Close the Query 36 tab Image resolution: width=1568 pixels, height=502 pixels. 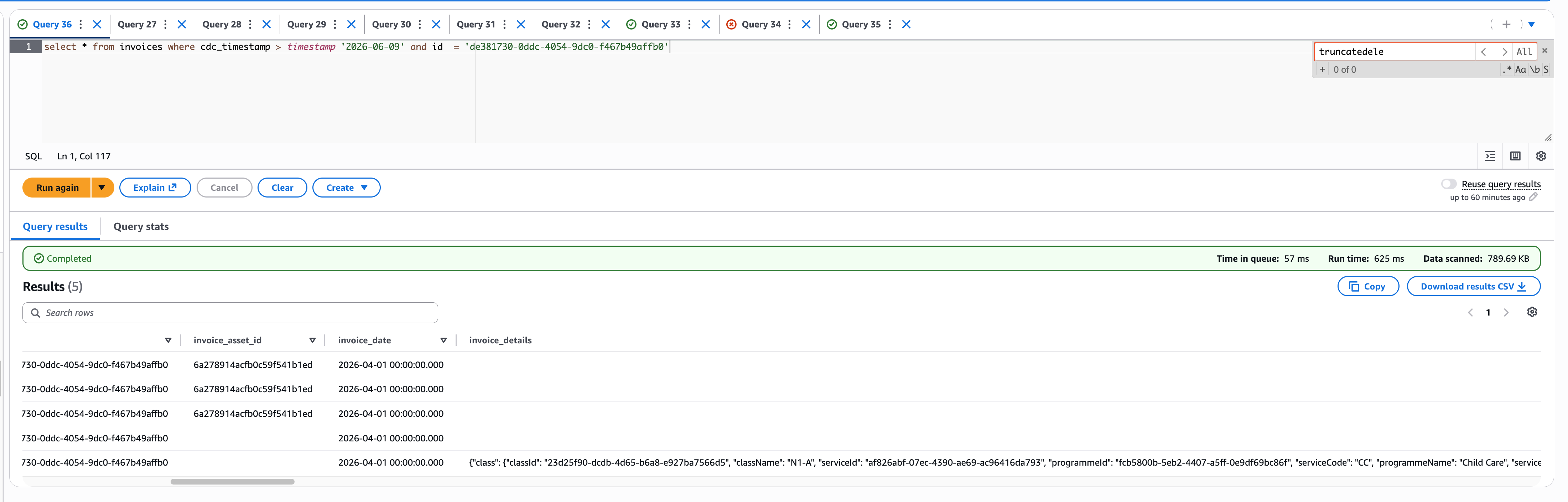click(x=97, y=24)
